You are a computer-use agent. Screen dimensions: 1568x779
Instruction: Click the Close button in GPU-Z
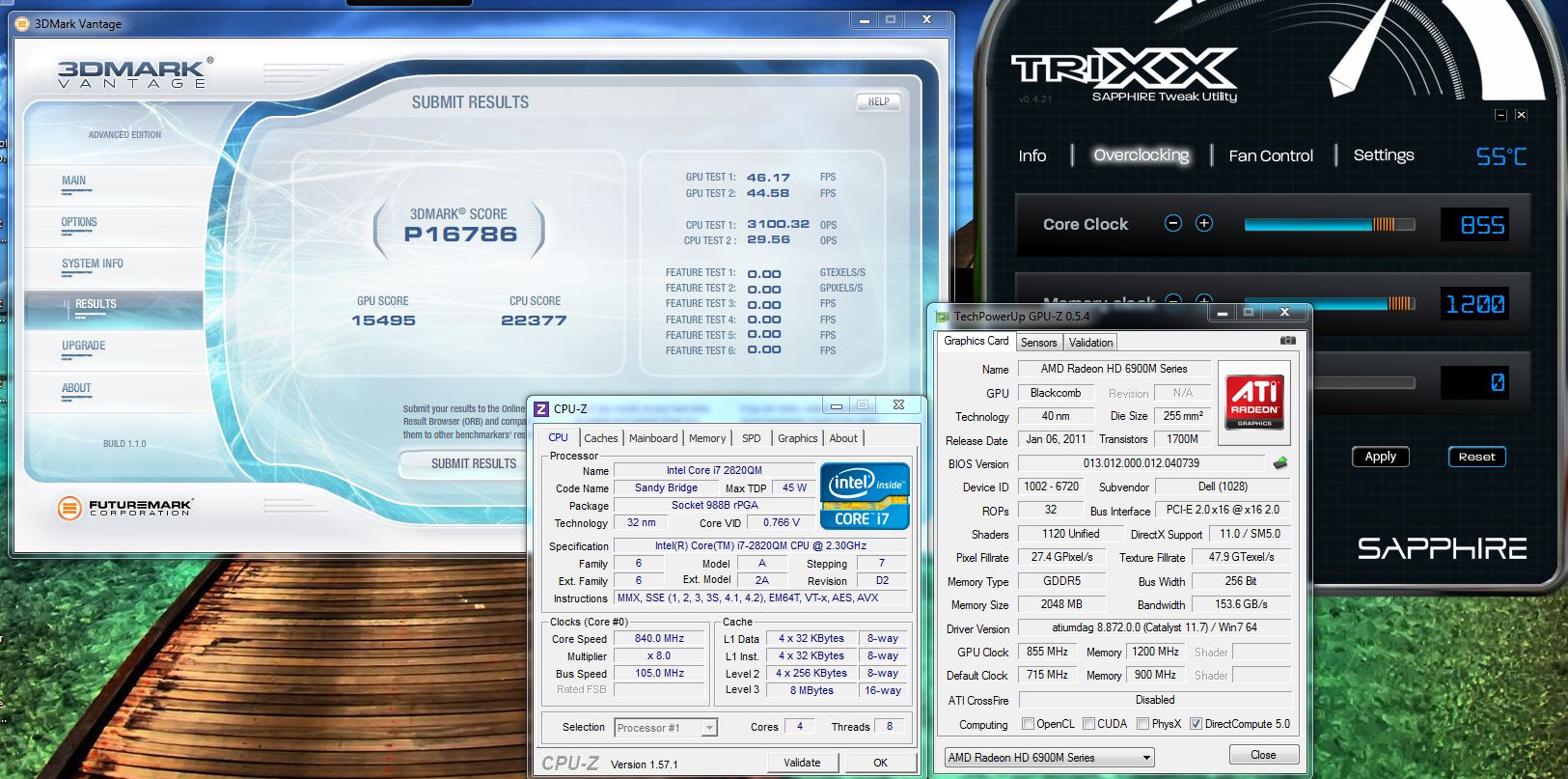tap(1263, 755)
